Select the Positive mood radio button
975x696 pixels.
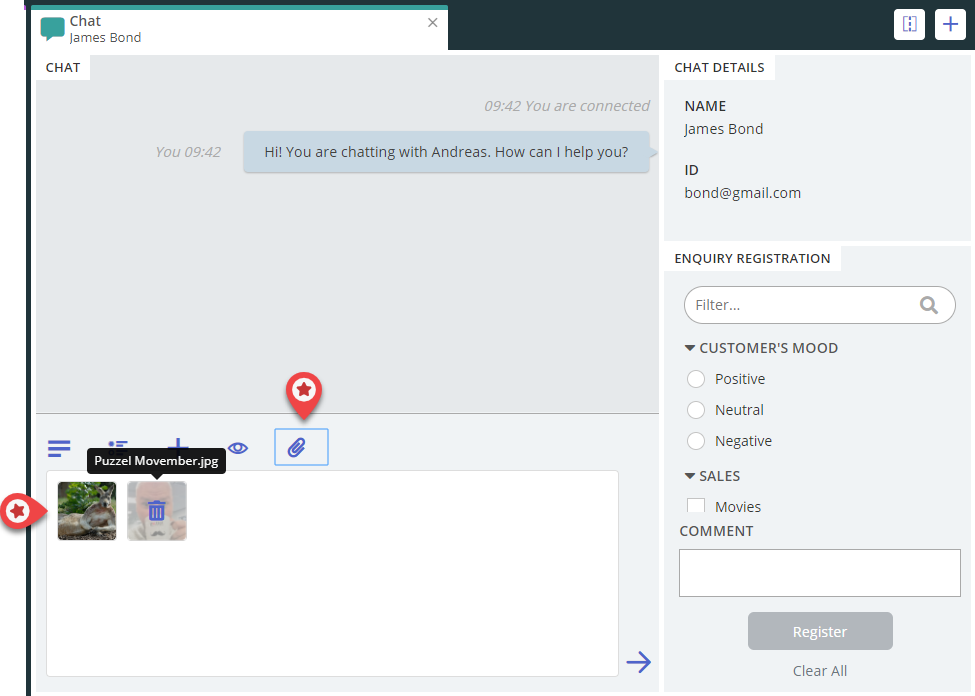(697, 379)
